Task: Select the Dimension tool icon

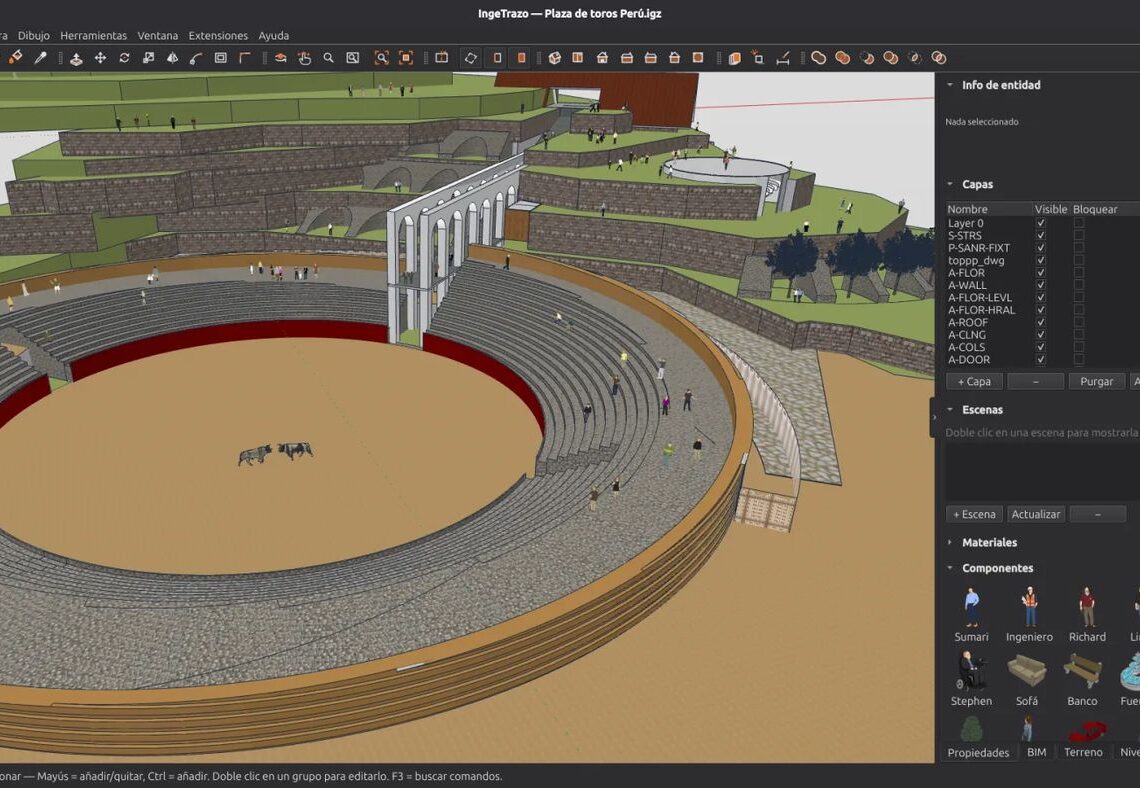Action: pos(783,58)
